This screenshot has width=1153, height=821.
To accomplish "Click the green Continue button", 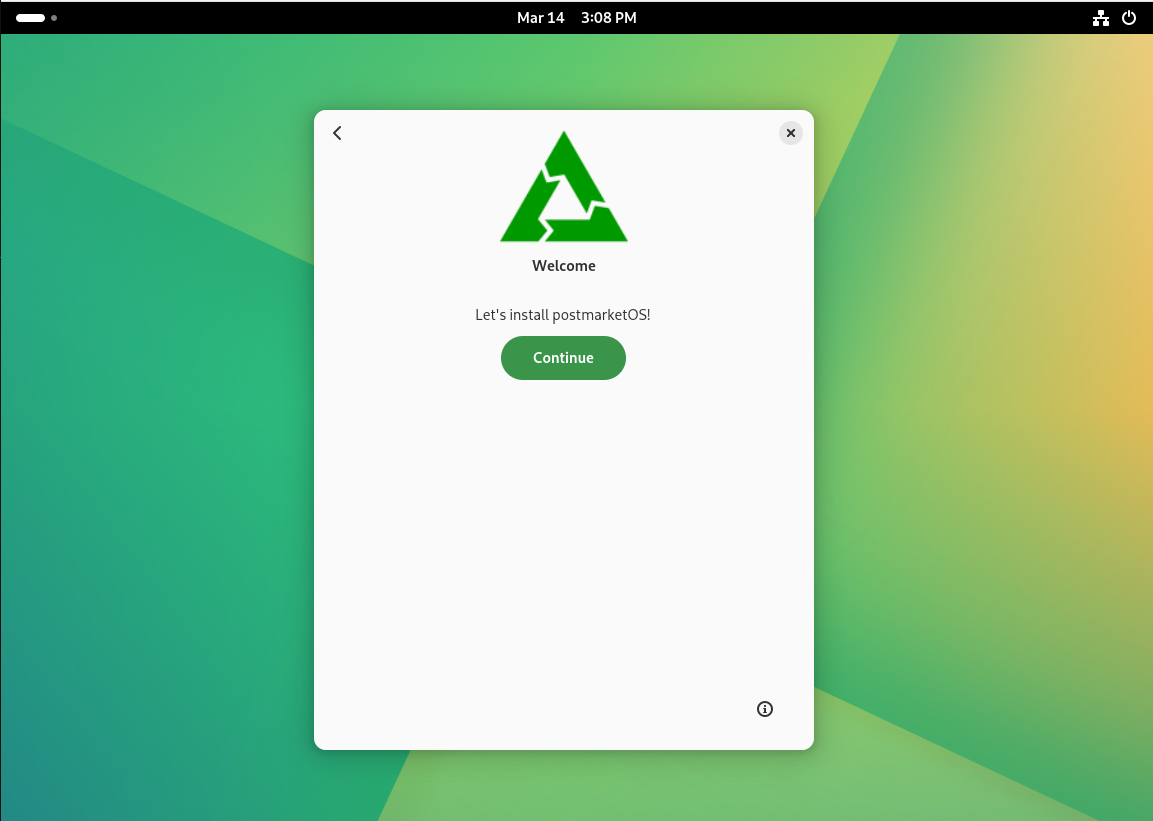I will (563, 358).
